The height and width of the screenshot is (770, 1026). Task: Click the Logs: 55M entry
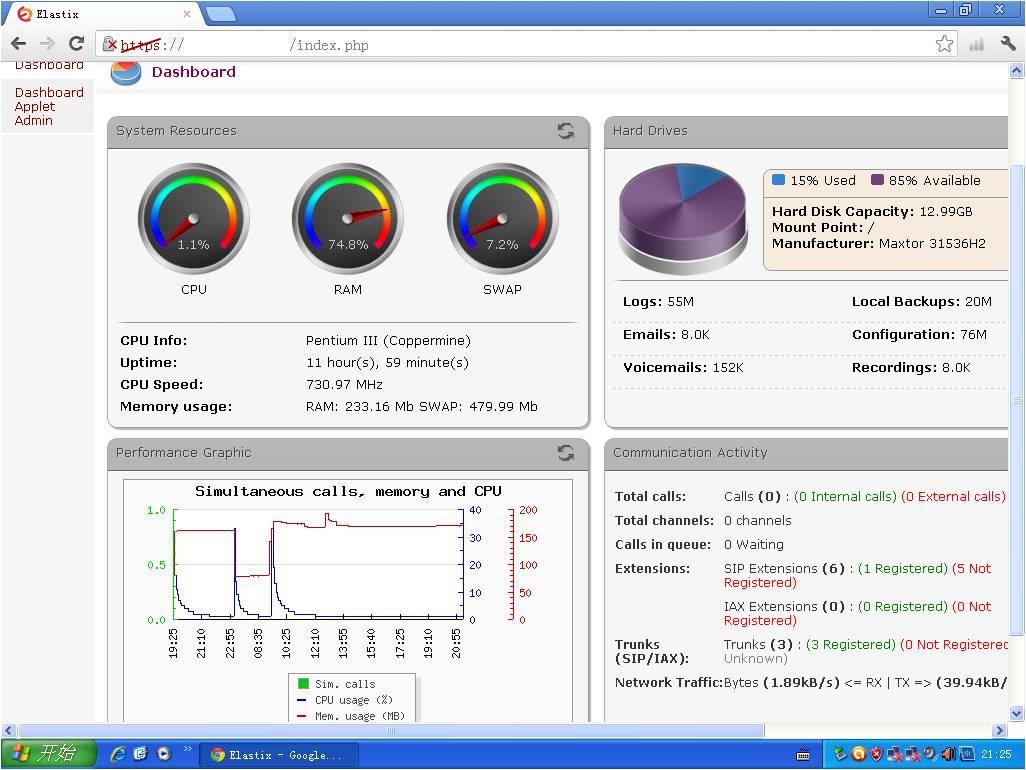point(658,302)
